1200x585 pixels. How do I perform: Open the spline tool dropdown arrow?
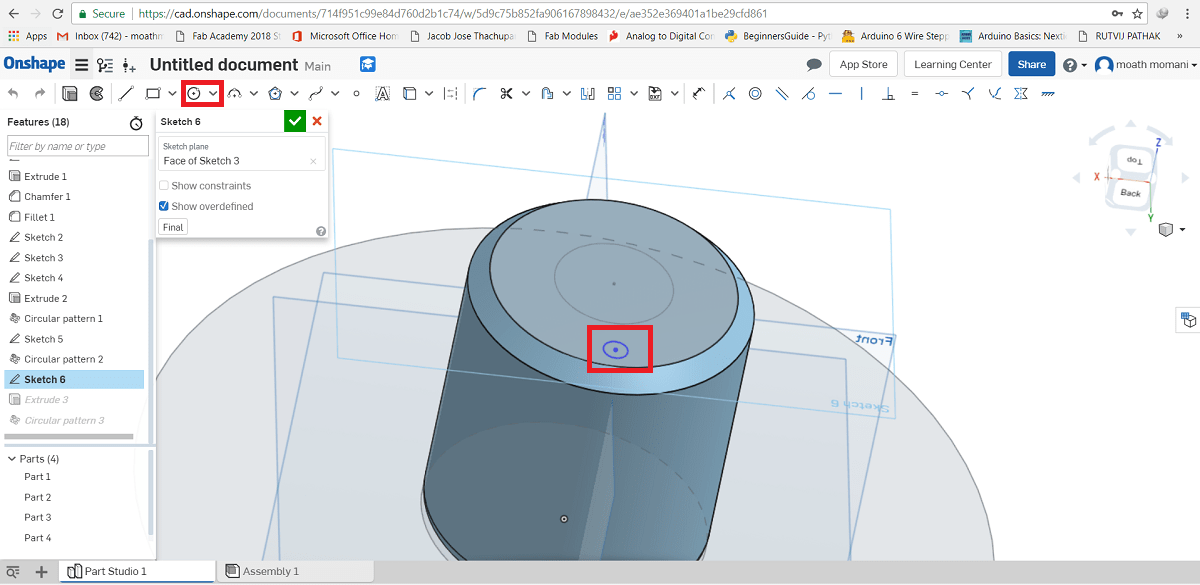click(335, 94)
